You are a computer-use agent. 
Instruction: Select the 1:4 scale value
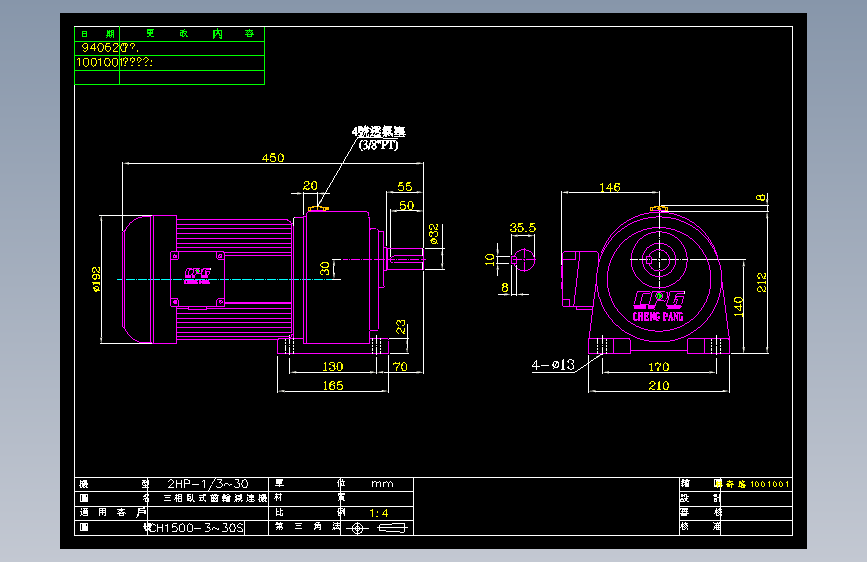coord(379,513)
